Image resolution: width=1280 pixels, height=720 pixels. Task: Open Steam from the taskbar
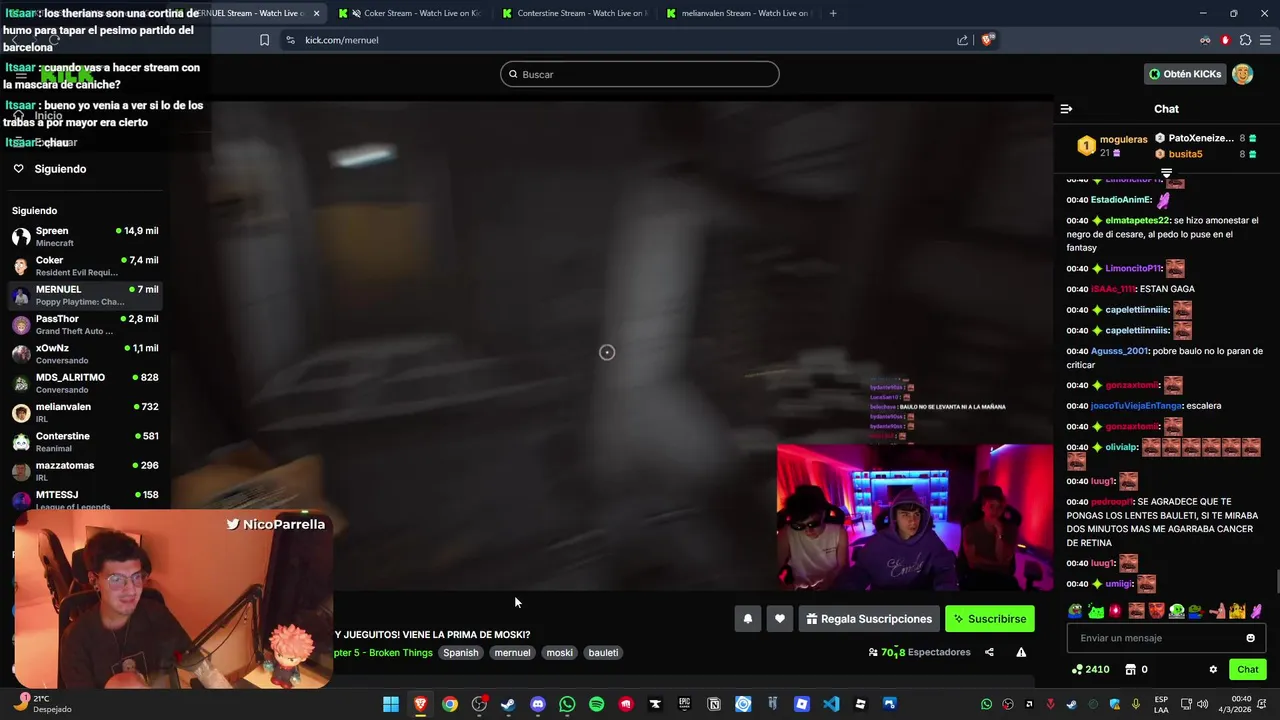tap(508, 704)
